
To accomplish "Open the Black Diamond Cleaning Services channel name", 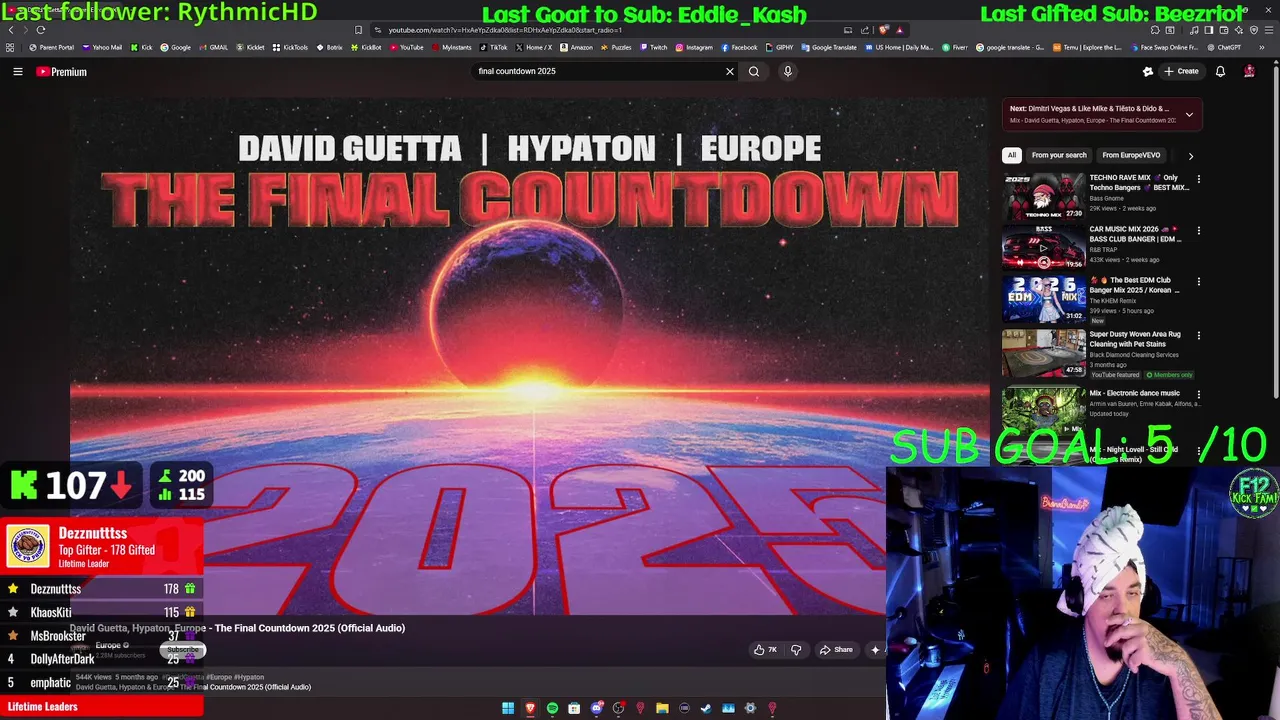I will coord(1134,355).
